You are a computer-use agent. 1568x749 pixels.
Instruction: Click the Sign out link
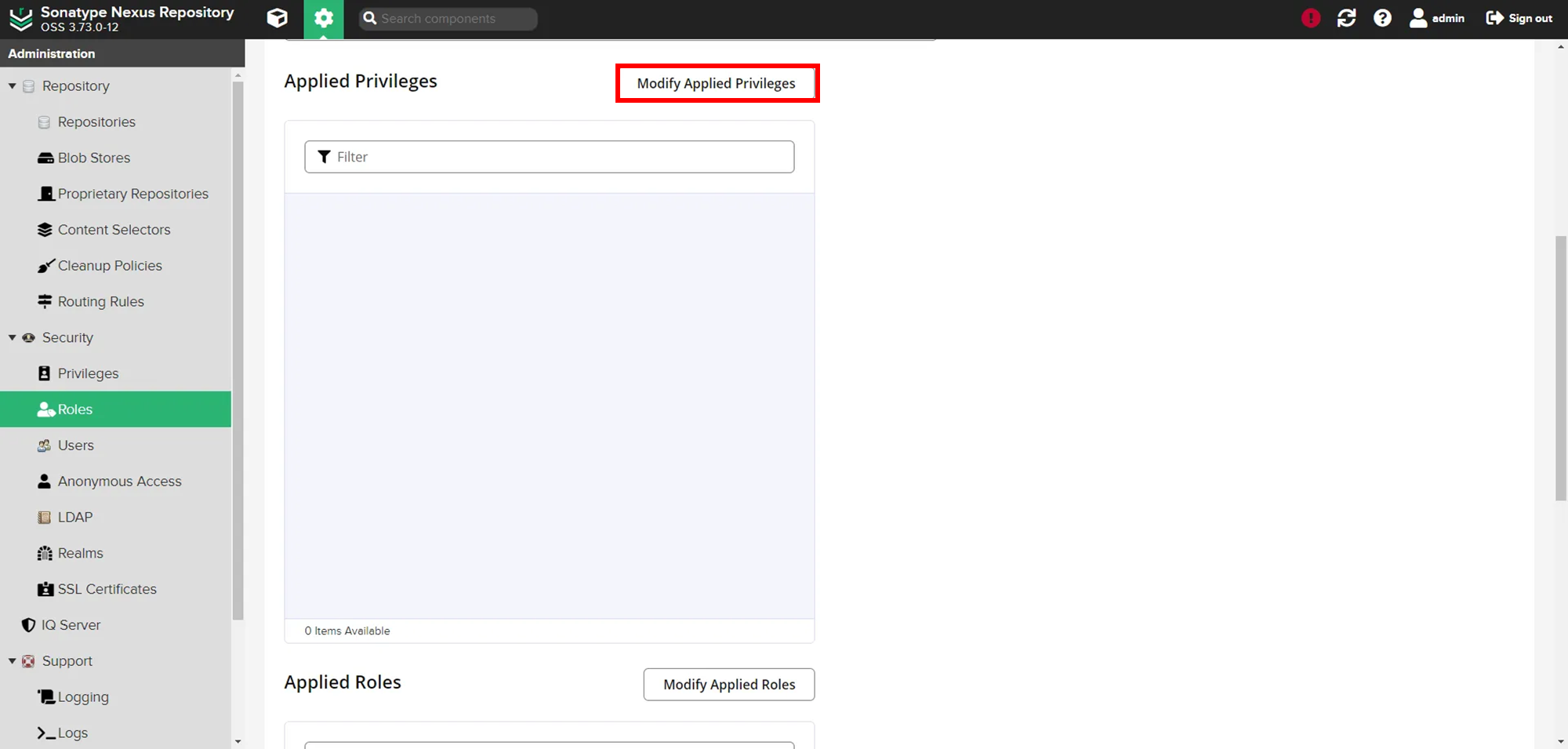(1530, 18)
